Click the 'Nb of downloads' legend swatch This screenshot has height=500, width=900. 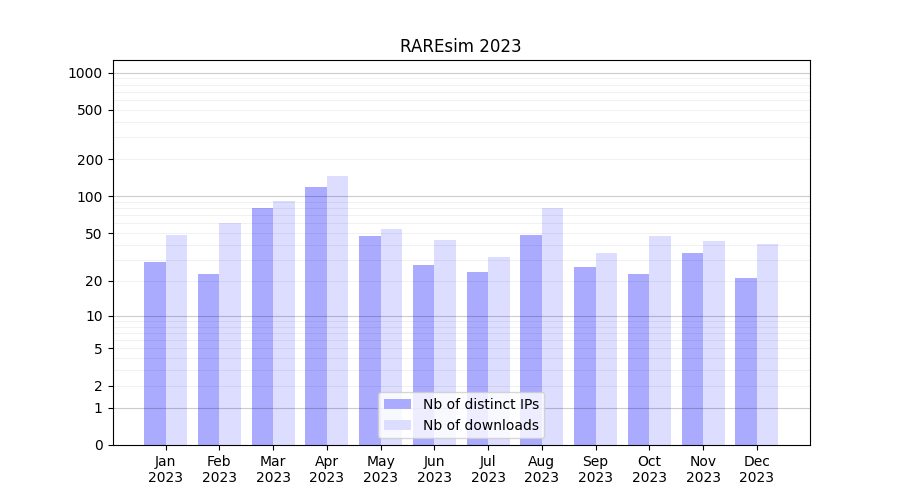coord(397,425)
